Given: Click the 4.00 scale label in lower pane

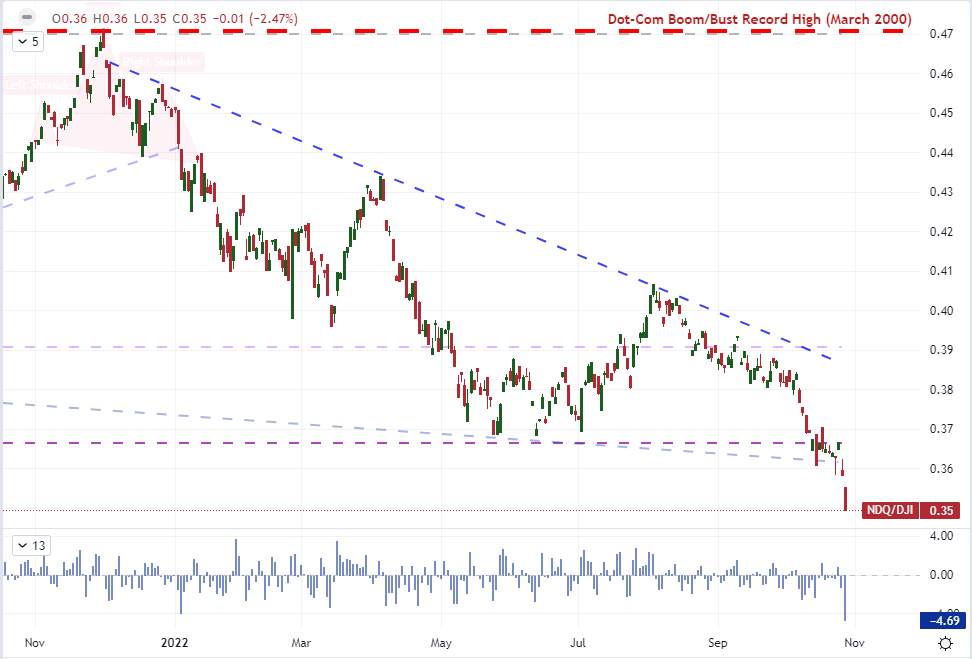Looking at the screenshot, I should tap(942, 536).
